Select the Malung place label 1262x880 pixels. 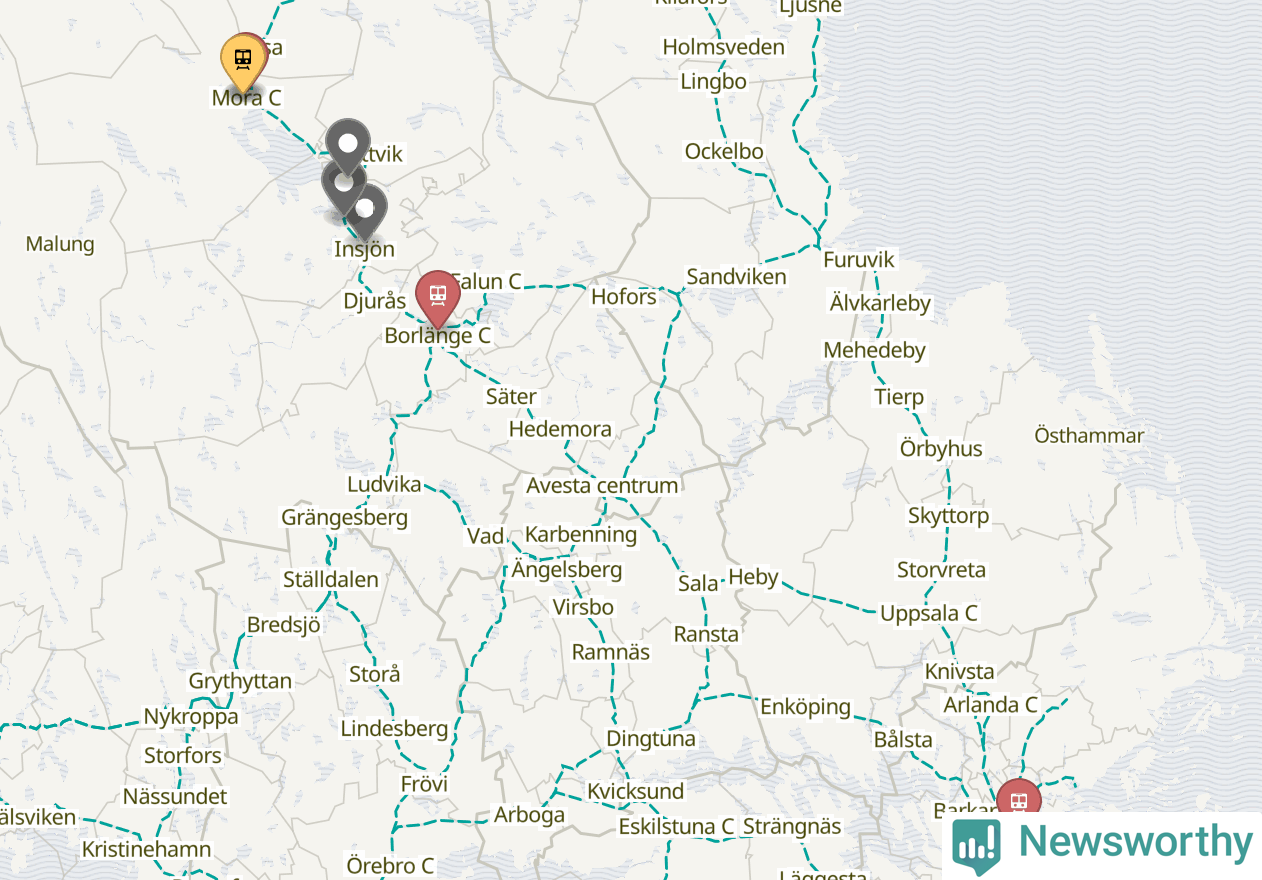60,243
